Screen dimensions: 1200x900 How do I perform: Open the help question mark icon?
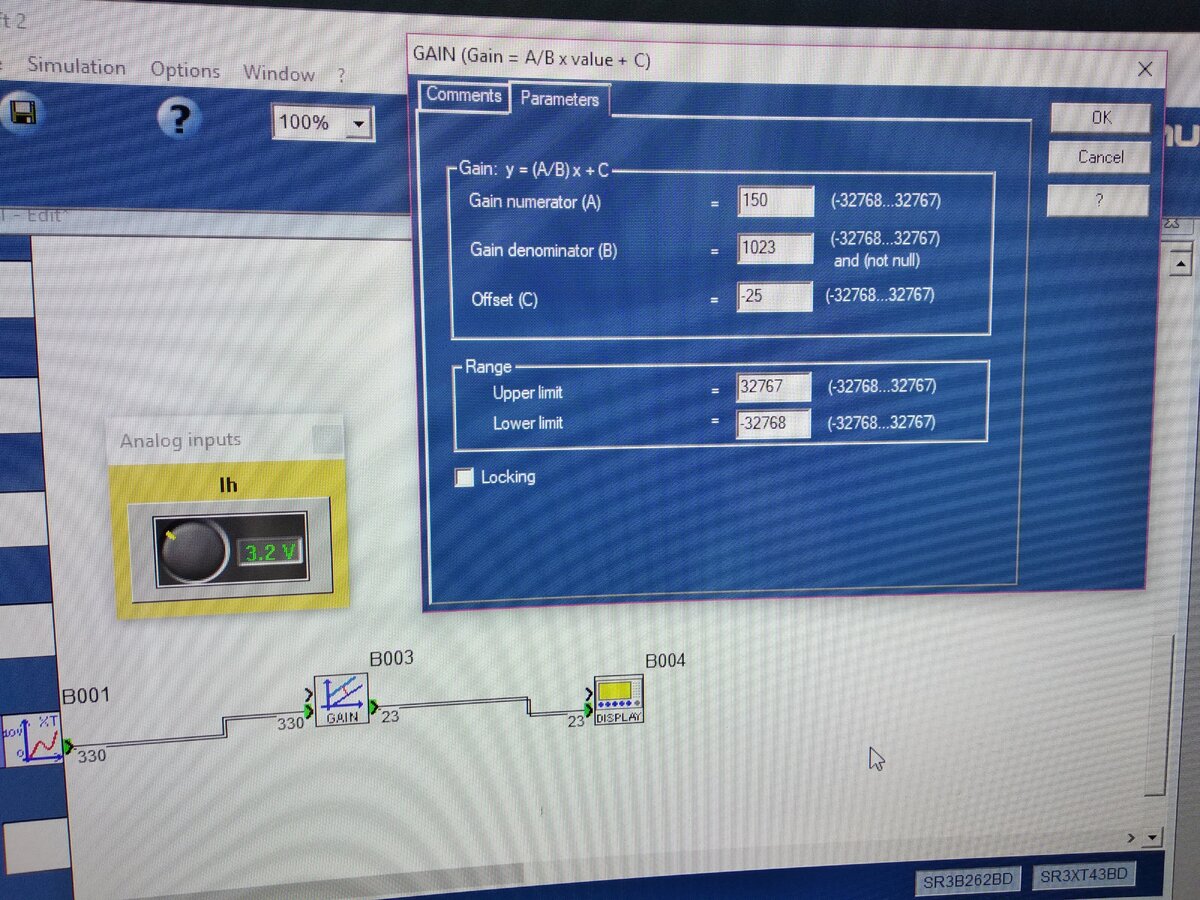pyautogui.click(x=180, y=118)
